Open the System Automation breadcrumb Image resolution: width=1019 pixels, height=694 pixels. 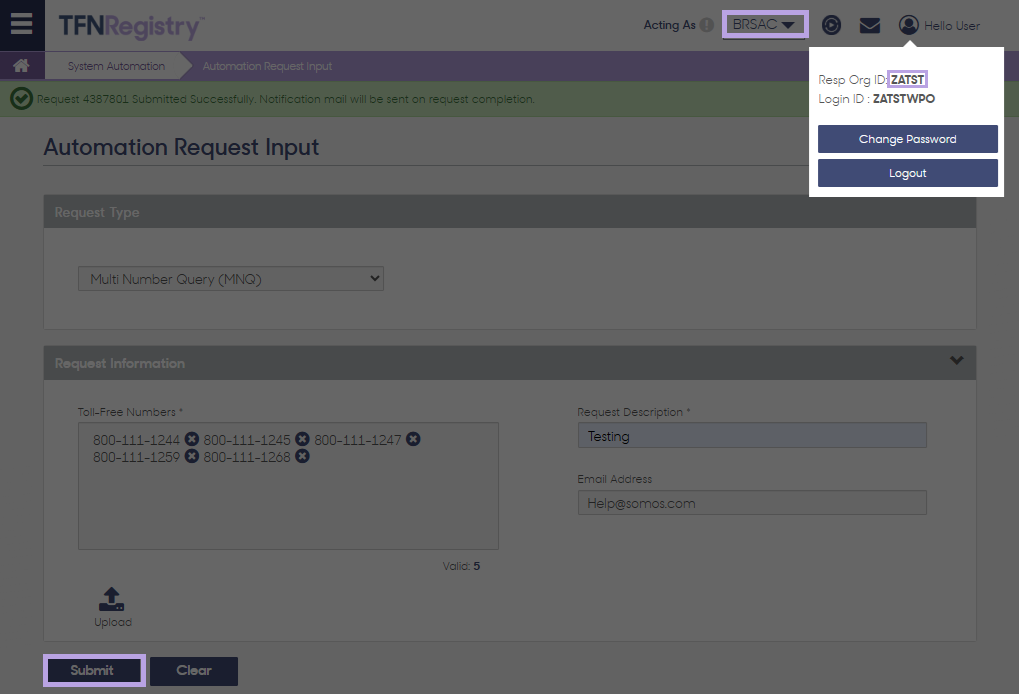(x=116, y=66)
